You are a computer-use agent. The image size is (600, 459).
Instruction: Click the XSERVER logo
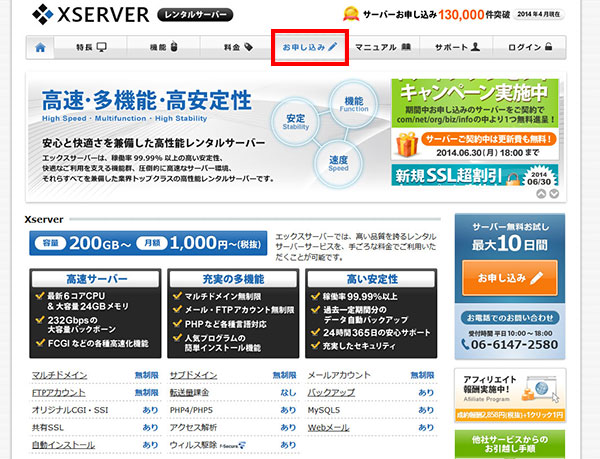pyautogui.click(x=91, y=15)
